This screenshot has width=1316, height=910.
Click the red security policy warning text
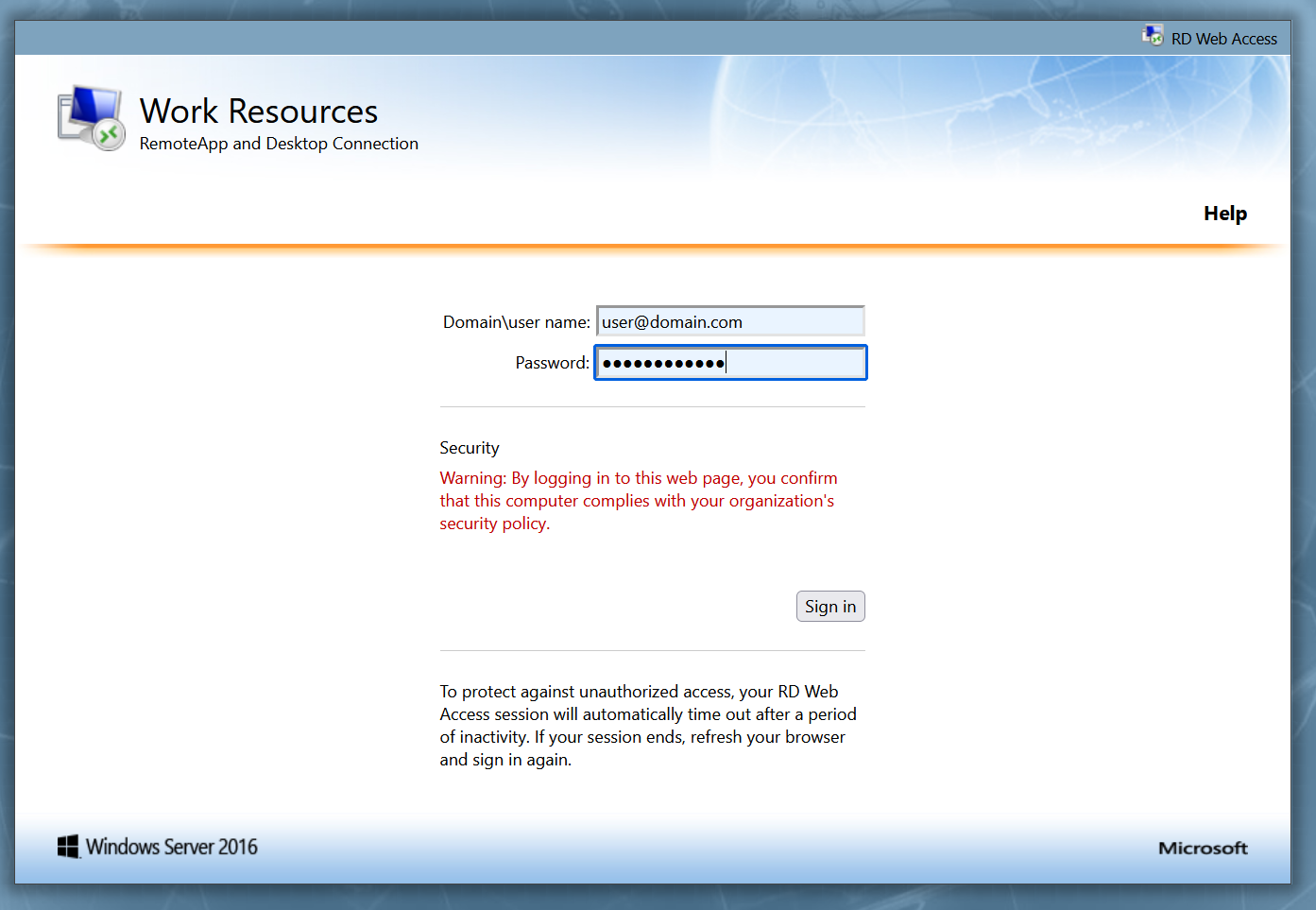coord(638,500)
